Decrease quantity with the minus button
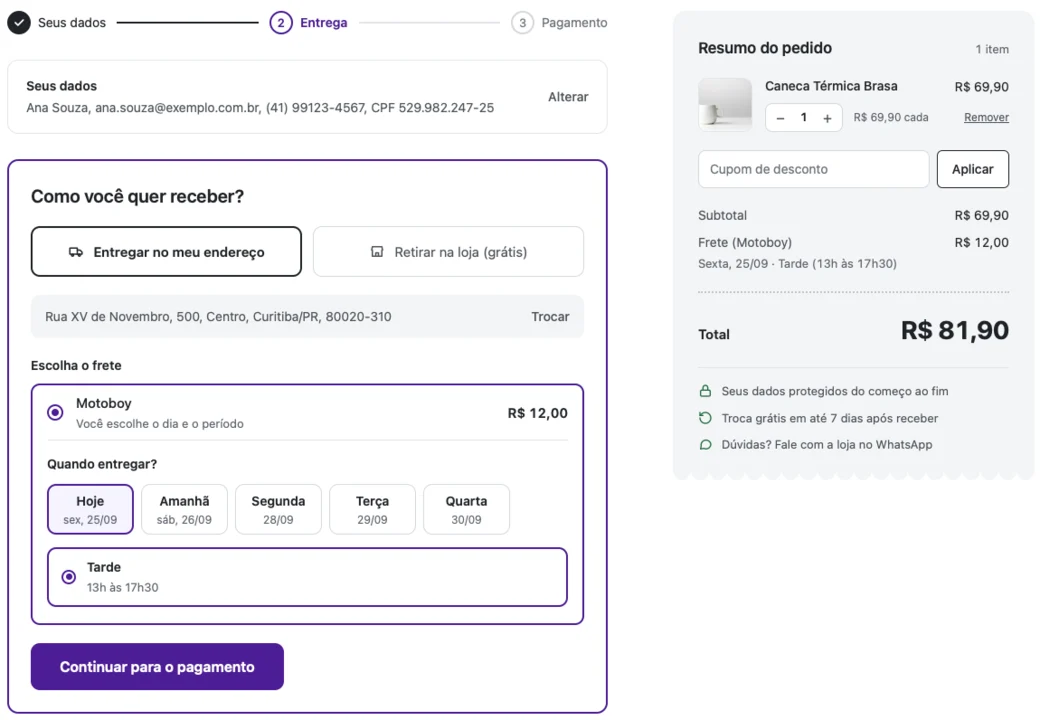Image resolution: width=1040 pixels, height=720 pixels. (781, 118)
